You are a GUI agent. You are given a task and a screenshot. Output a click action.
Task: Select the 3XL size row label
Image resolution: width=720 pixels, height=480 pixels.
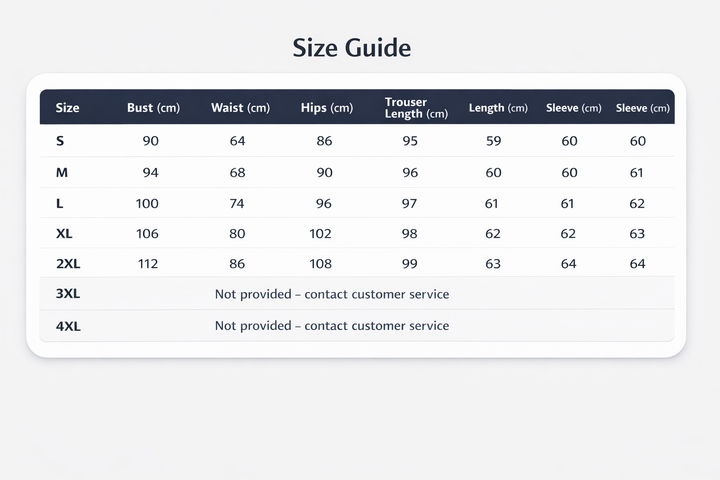click(68, 294)
